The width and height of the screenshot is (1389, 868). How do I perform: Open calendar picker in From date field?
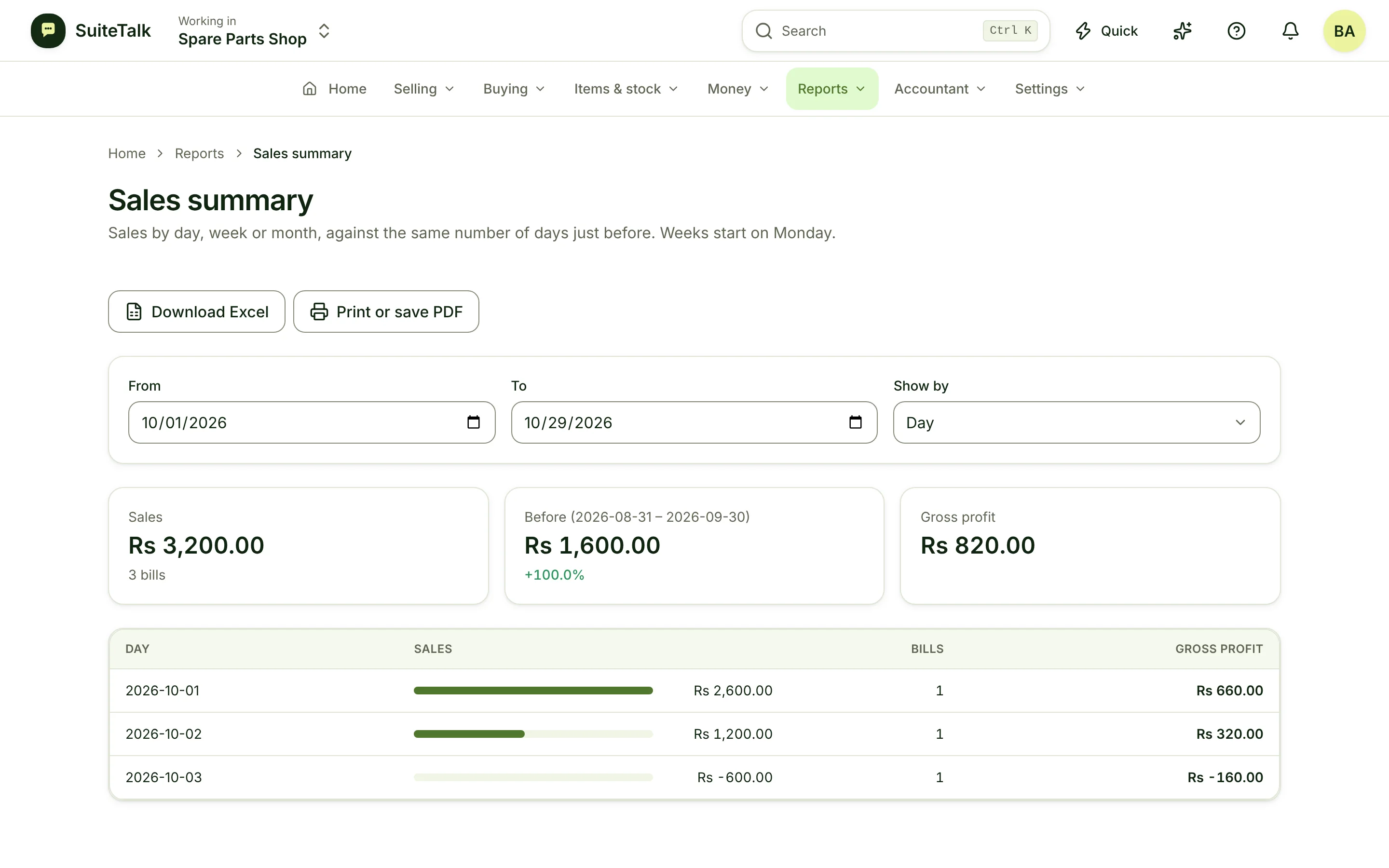tap(474, 422)
